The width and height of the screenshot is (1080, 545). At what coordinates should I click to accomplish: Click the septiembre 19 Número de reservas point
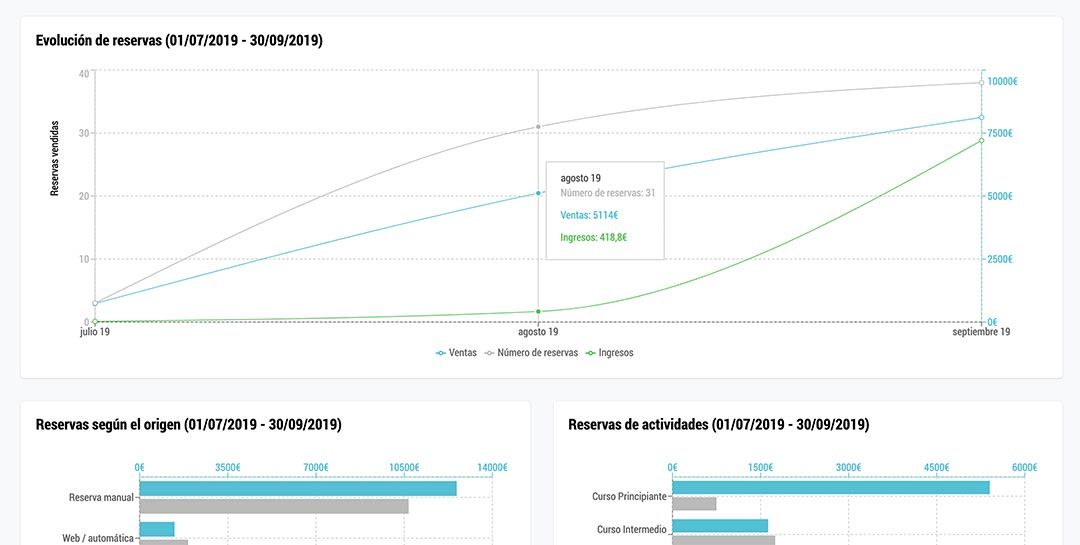(981, 83)
